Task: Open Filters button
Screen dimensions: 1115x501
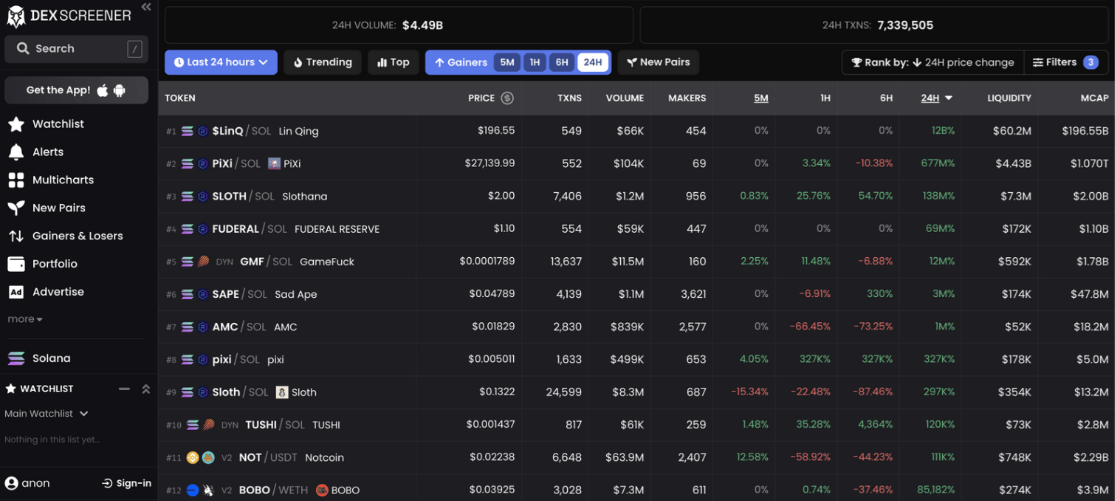Action: 1065,63
